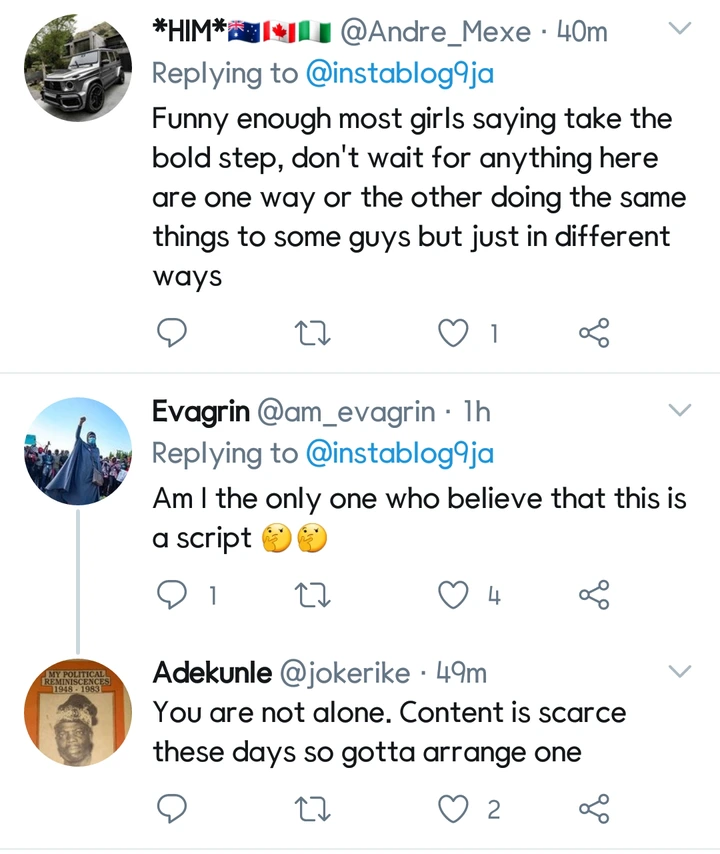Reply to Andre_Mexe's tweet

173,335
